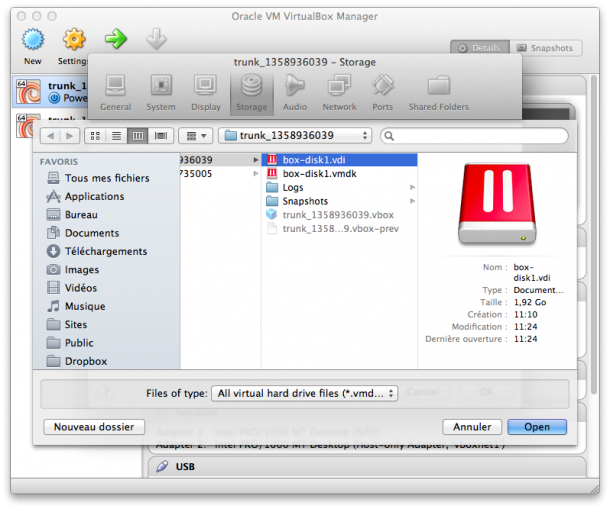610x509 pixels.
Task: Select the first trunk_1 VM in list
Action: pyautogui.click(x=51, y=91)
